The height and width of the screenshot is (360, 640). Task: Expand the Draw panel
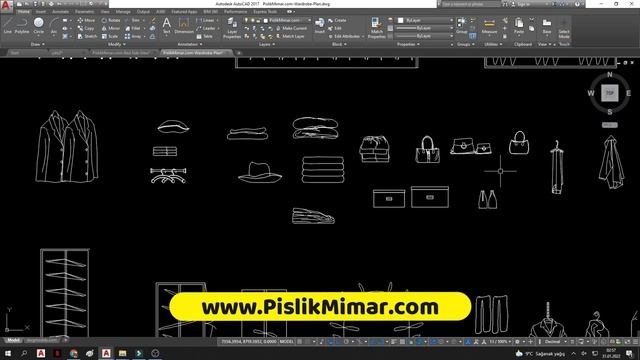click(38, 44)
